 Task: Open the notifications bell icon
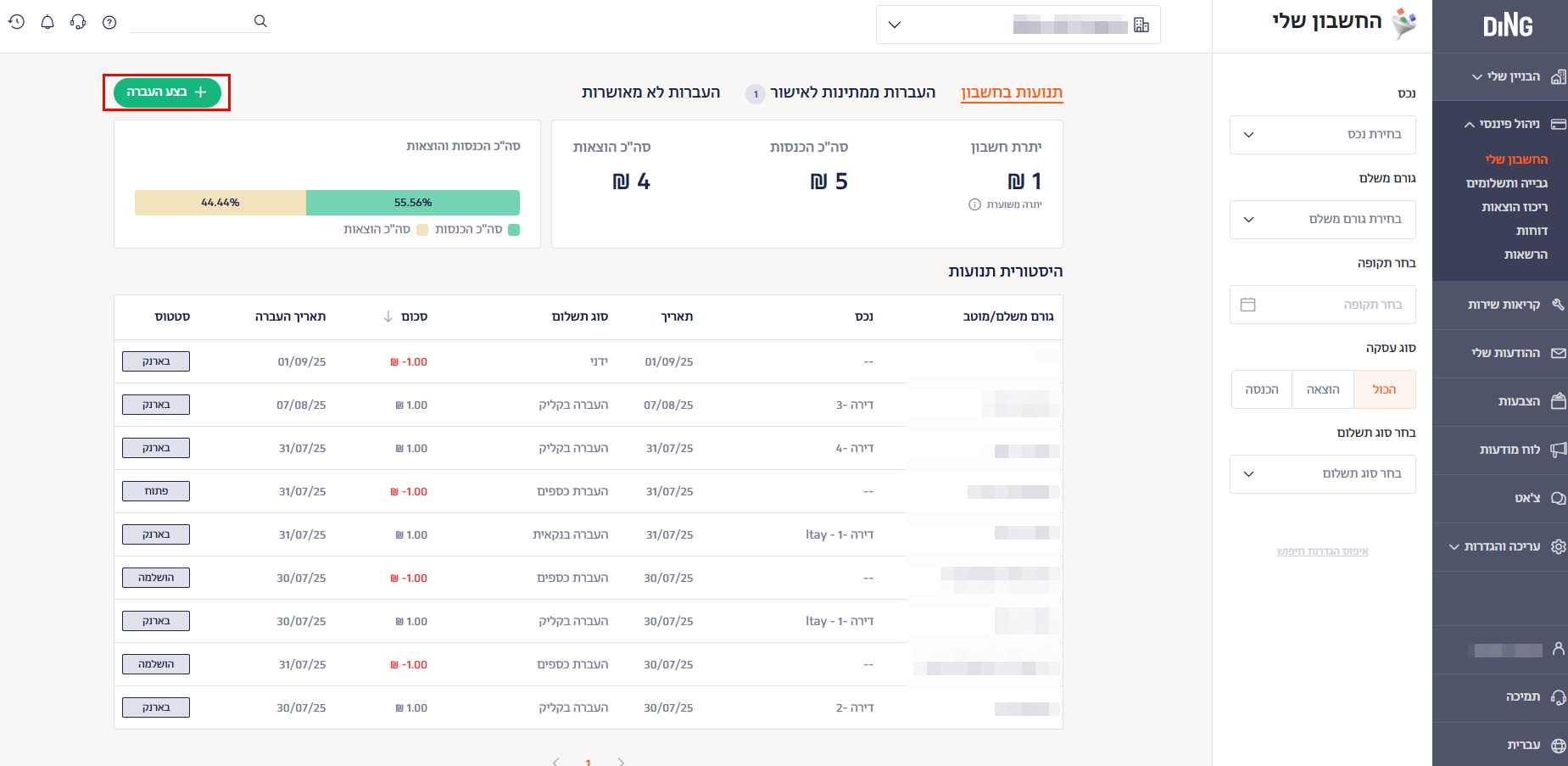(47, 22)
